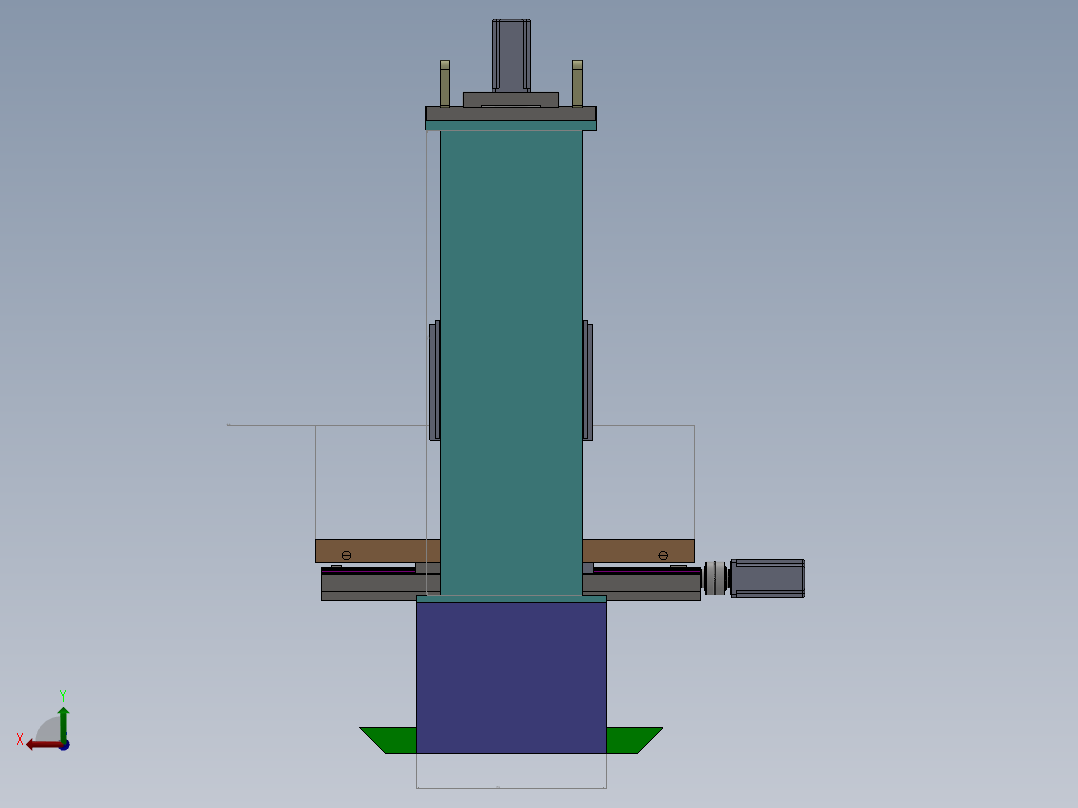Select the left yellow pin on top plate
Image resolution: width=1078 pixels, height=808 pixels.
click(x=445, y=84)
